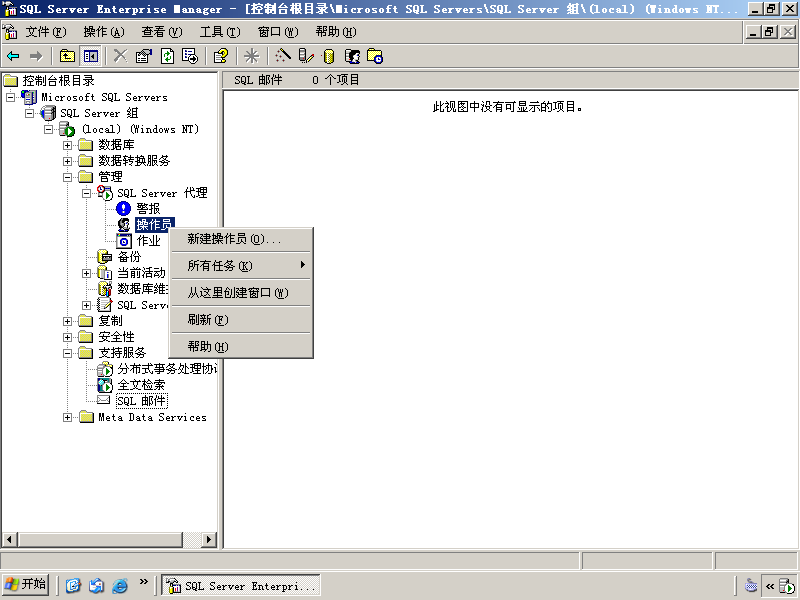
Task: Collapse the SQL Server 组 node
Action: click(30, 113)
